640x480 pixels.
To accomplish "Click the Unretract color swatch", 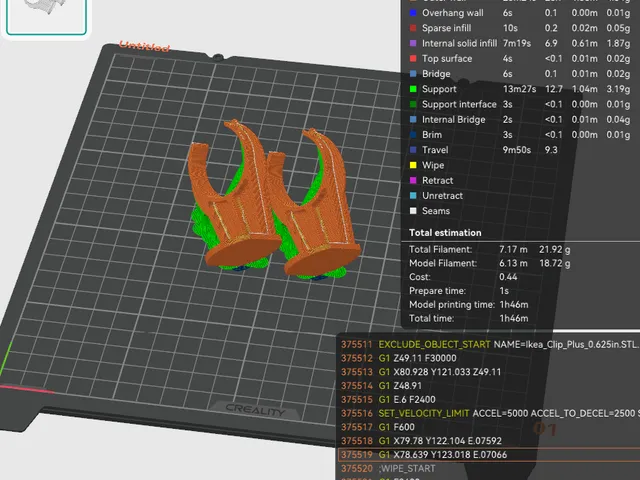I will pos(413,196).
